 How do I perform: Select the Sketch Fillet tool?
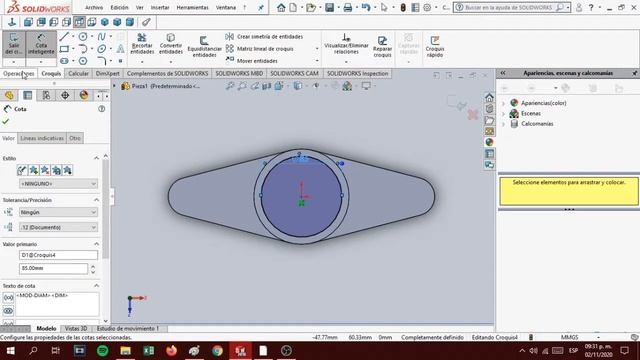(102, 61)
